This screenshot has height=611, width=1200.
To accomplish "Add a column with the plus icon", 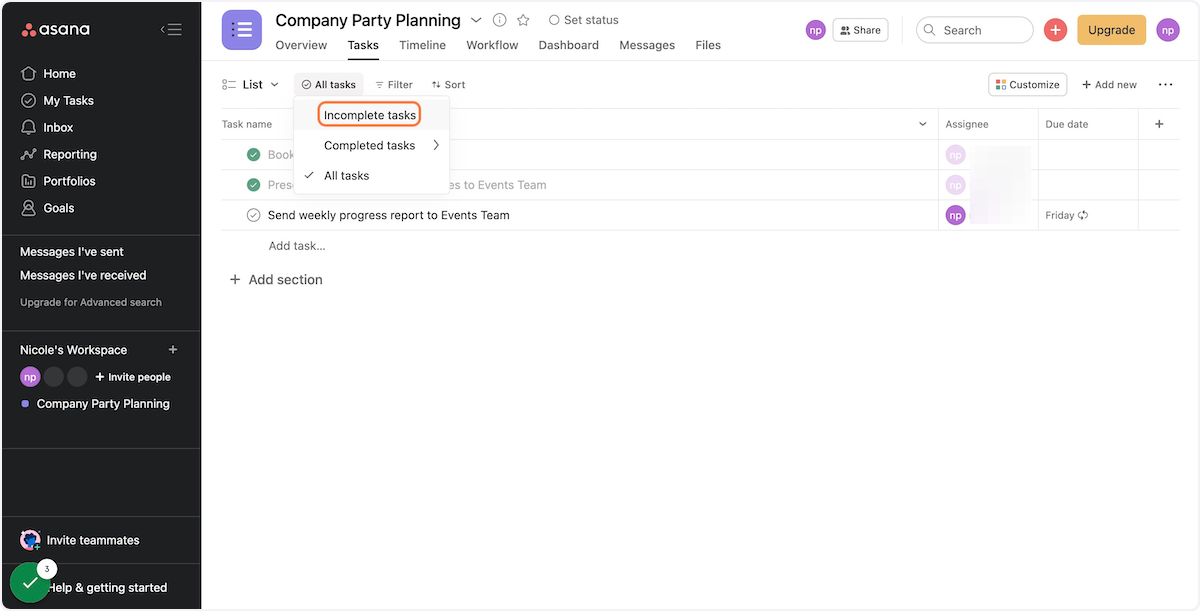I will [1160, 124].
